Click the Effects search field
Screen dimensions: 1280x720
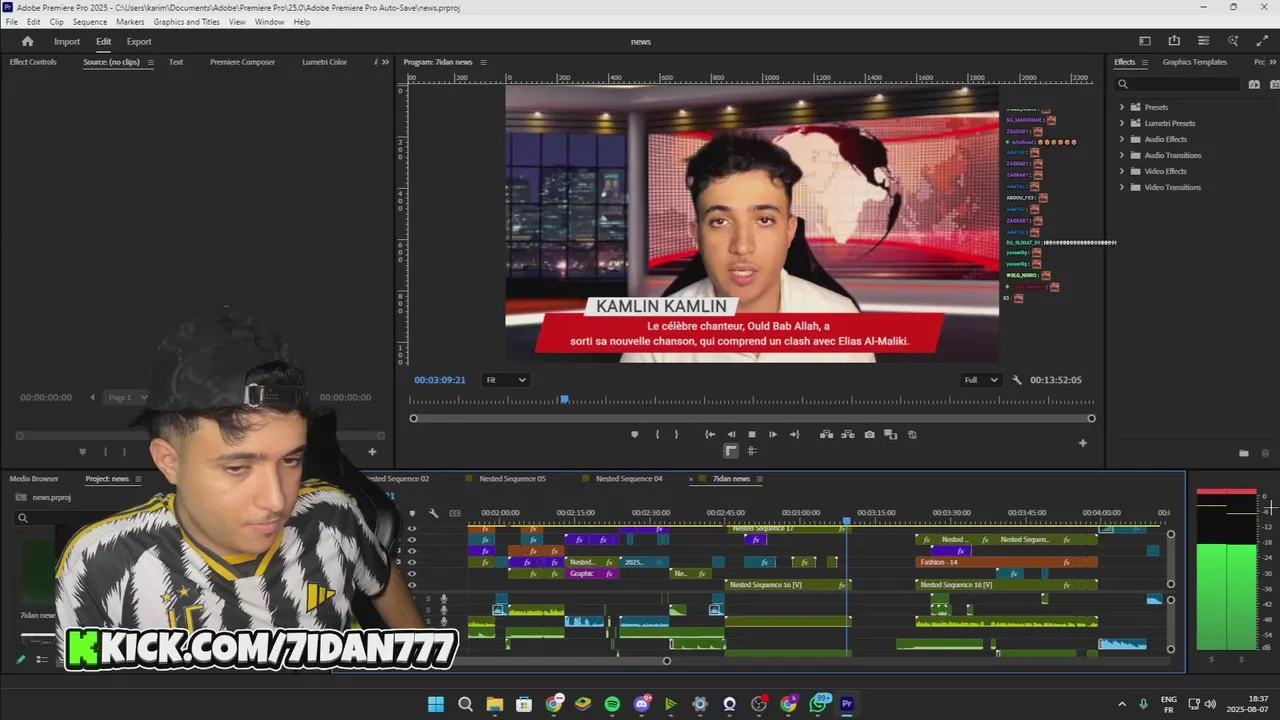click(x=1178, y=84)
